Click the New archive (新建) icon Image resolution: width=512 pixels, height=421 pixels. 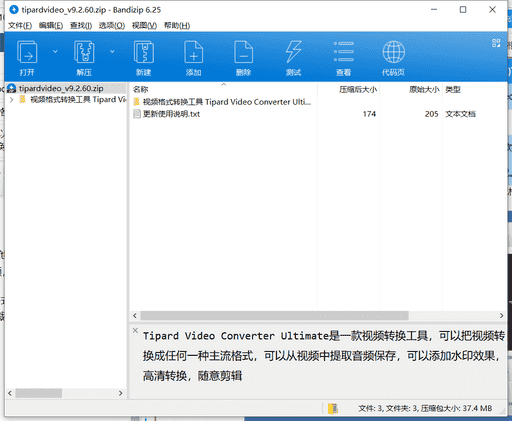pyautogui.click(x=144, y=52)
